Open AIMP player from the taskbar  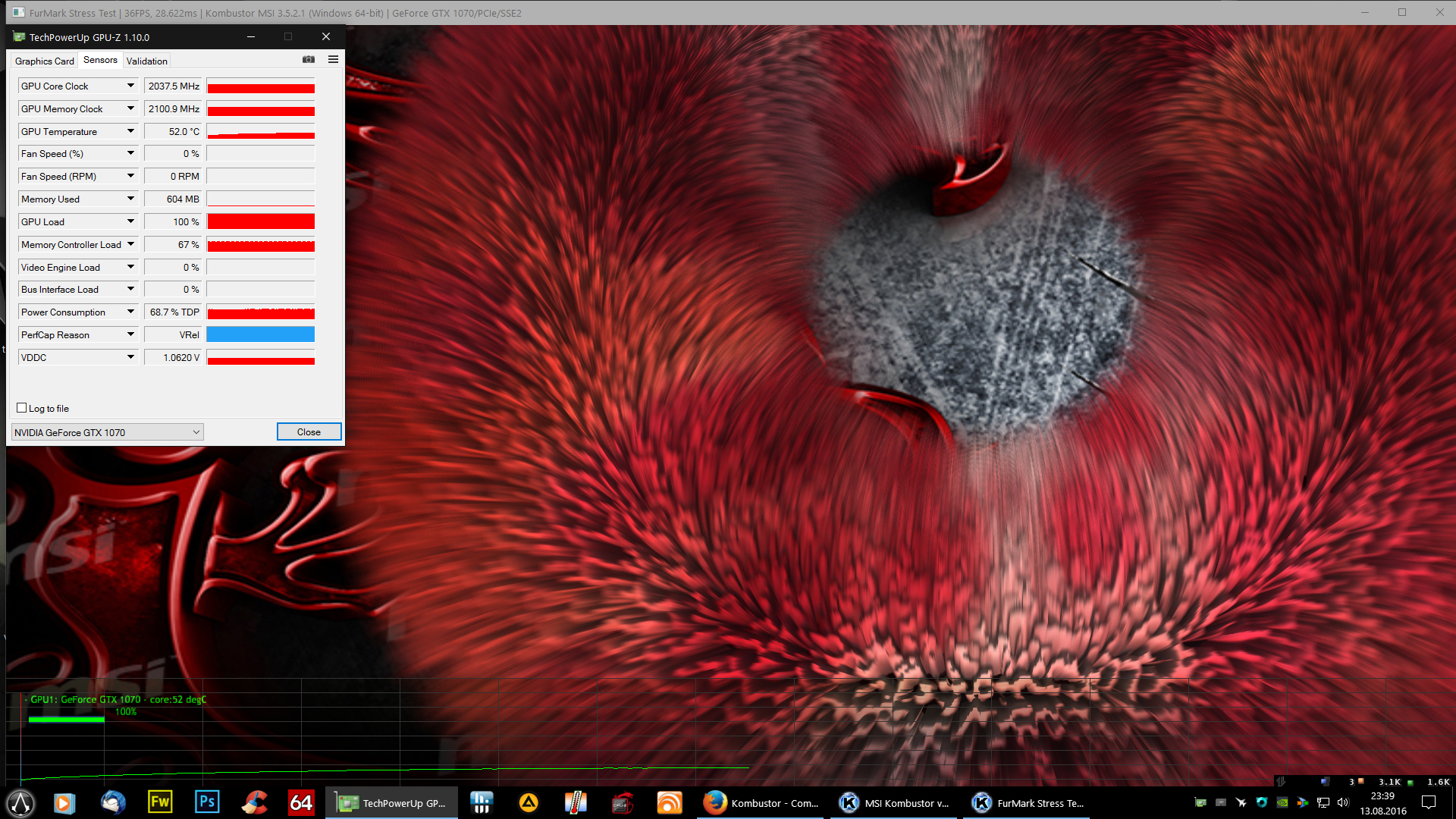[x=529, y=802]
